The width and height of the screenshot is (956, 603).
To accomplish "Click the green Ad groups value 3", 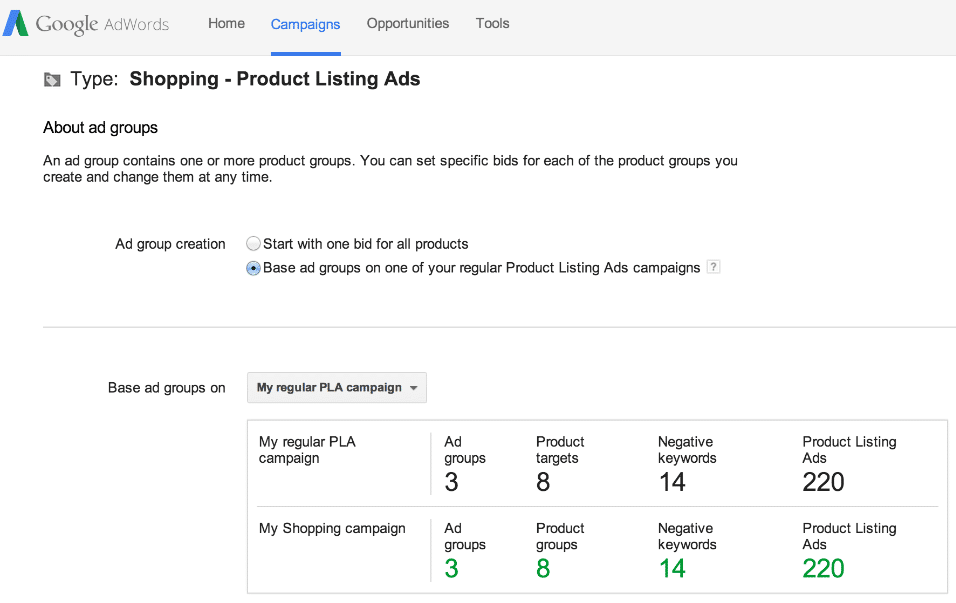I will tap(451, 569).
